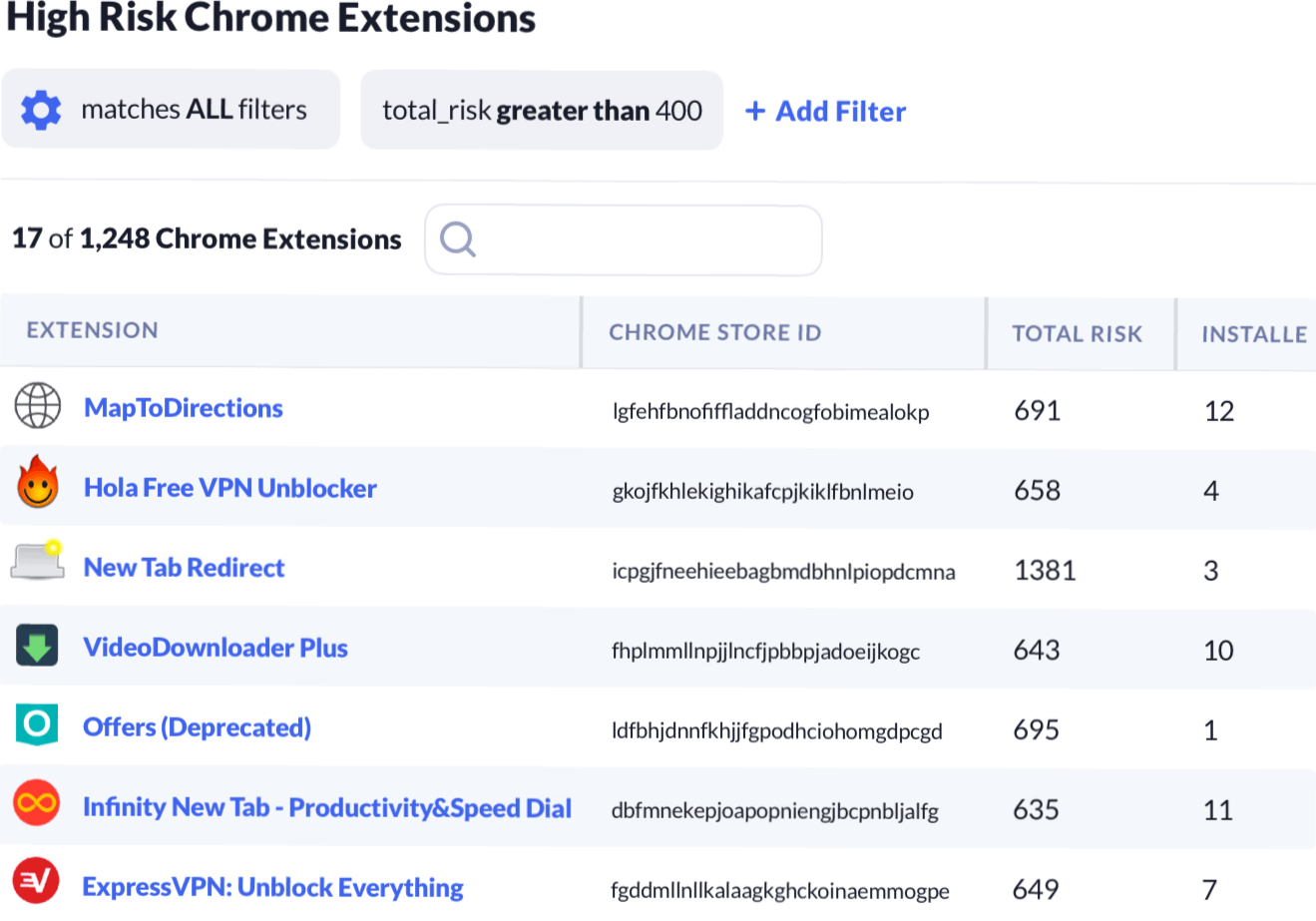Sort by CHROME STORE ID column

click(714, 332)
